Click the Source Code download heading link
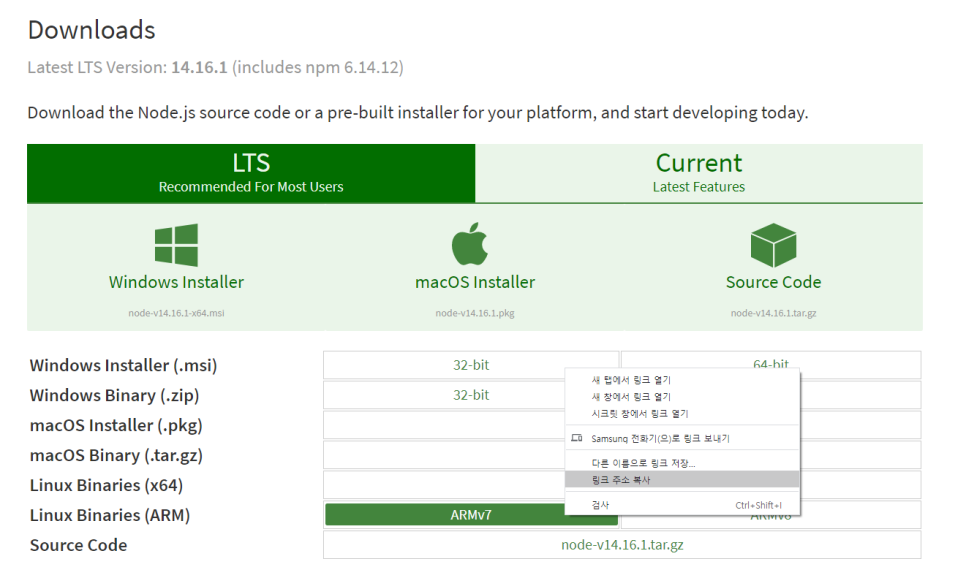966x578 pixels. (x=773, y=282)
